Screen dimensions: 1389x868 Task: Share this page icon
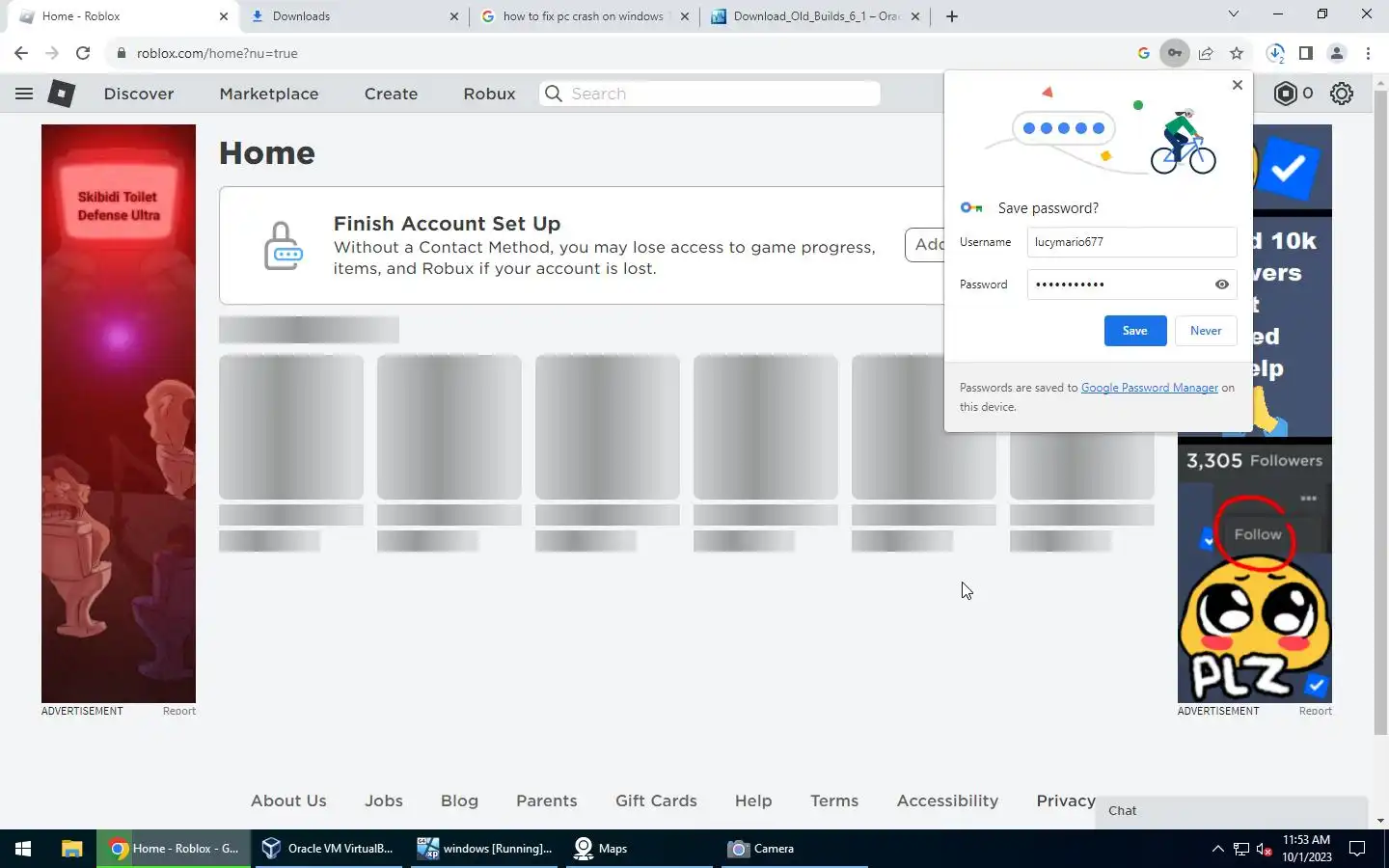coord(1206,53)
